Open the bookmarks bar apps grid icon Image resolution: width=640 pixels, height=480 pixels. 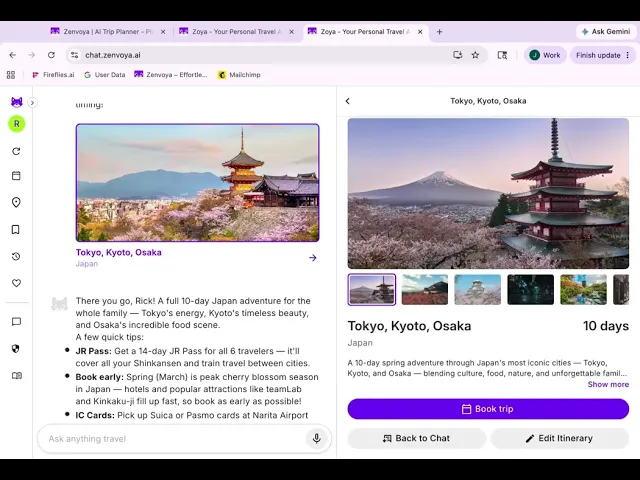click(x=11, y=75)
